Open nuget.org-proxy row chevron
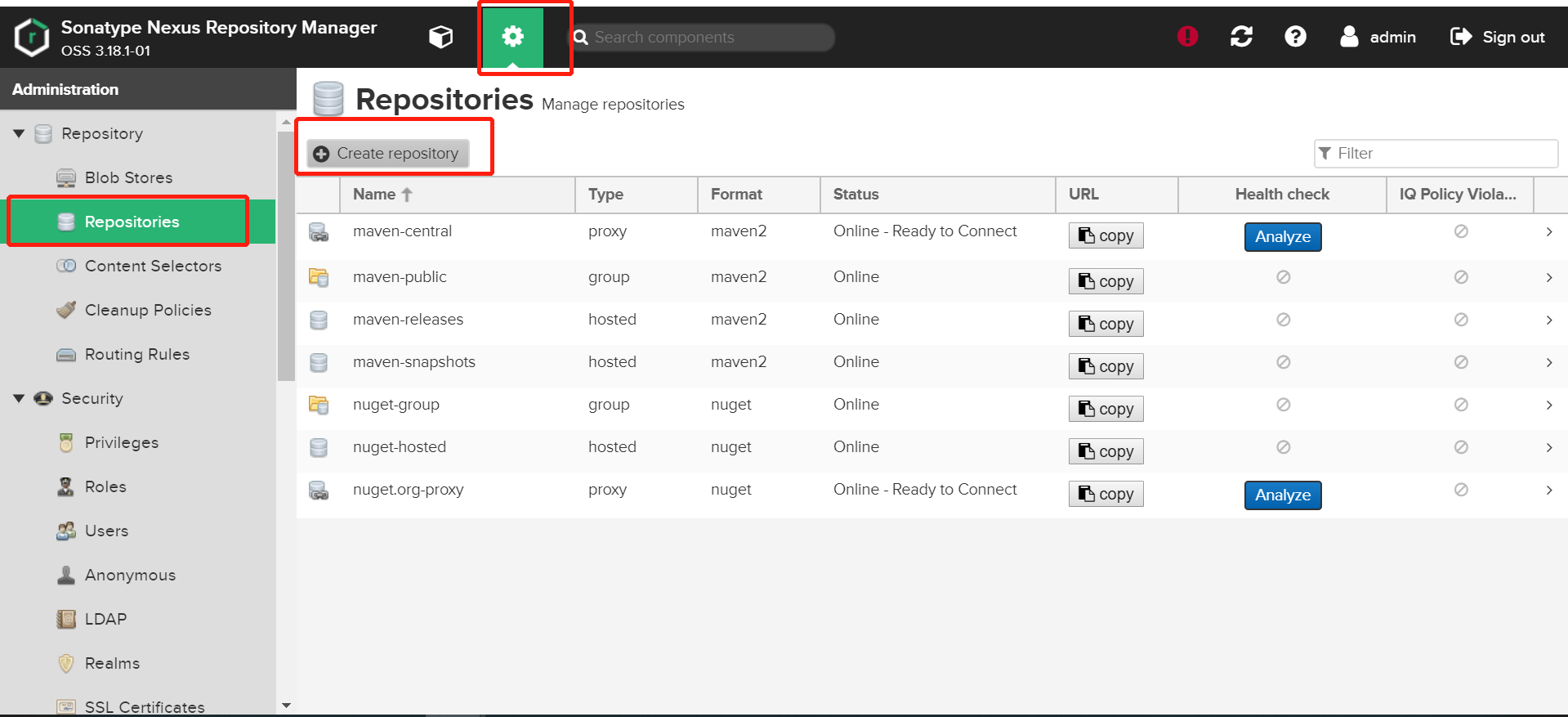This screenshot has width=1568, height=717. [x=1549, y=490]
